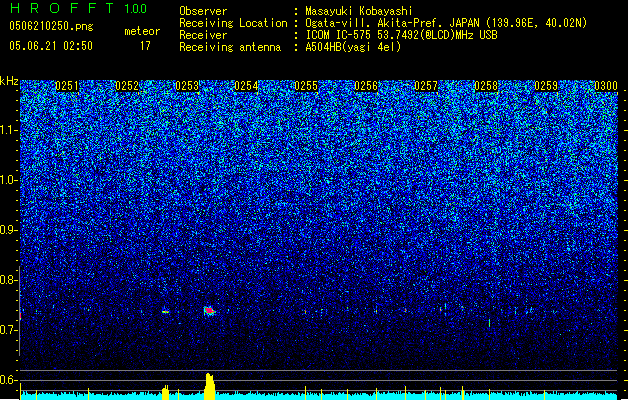Screen dimensions: 629x400
Task: Click observer name Masayuki Kobayashi
Action: point(359,11)
